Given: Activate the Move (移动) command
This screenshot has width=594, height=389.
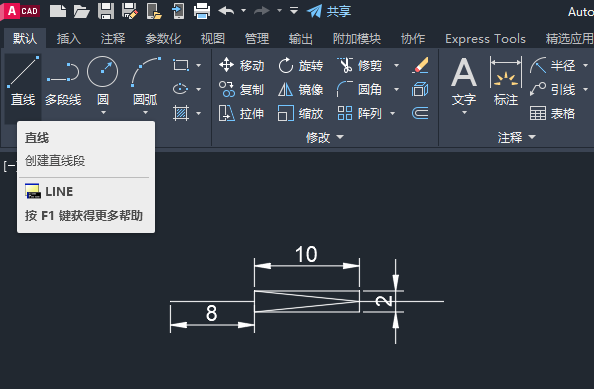Looking at the screenshot, I should pyautogui.click(x=241, y=66).
